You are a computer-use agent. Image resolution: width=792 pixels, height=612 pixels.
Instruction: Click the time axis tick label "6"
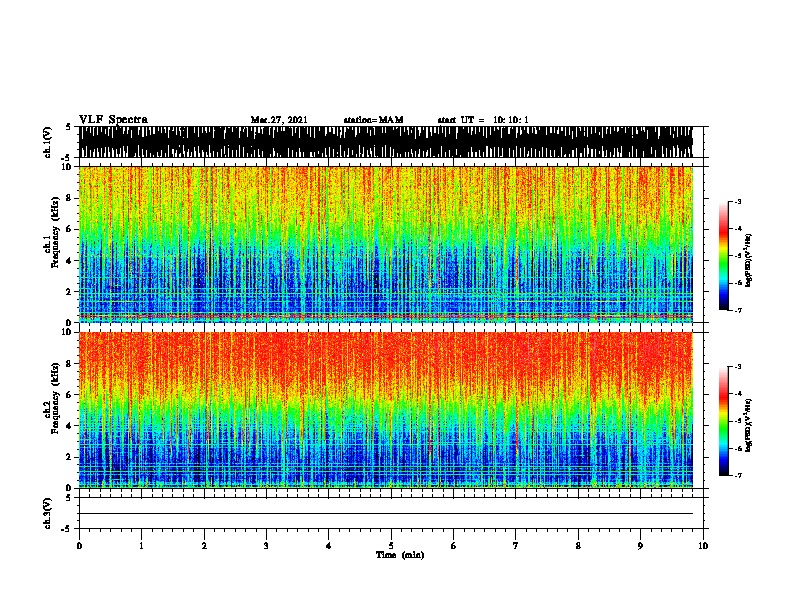(x=453, y=546)
